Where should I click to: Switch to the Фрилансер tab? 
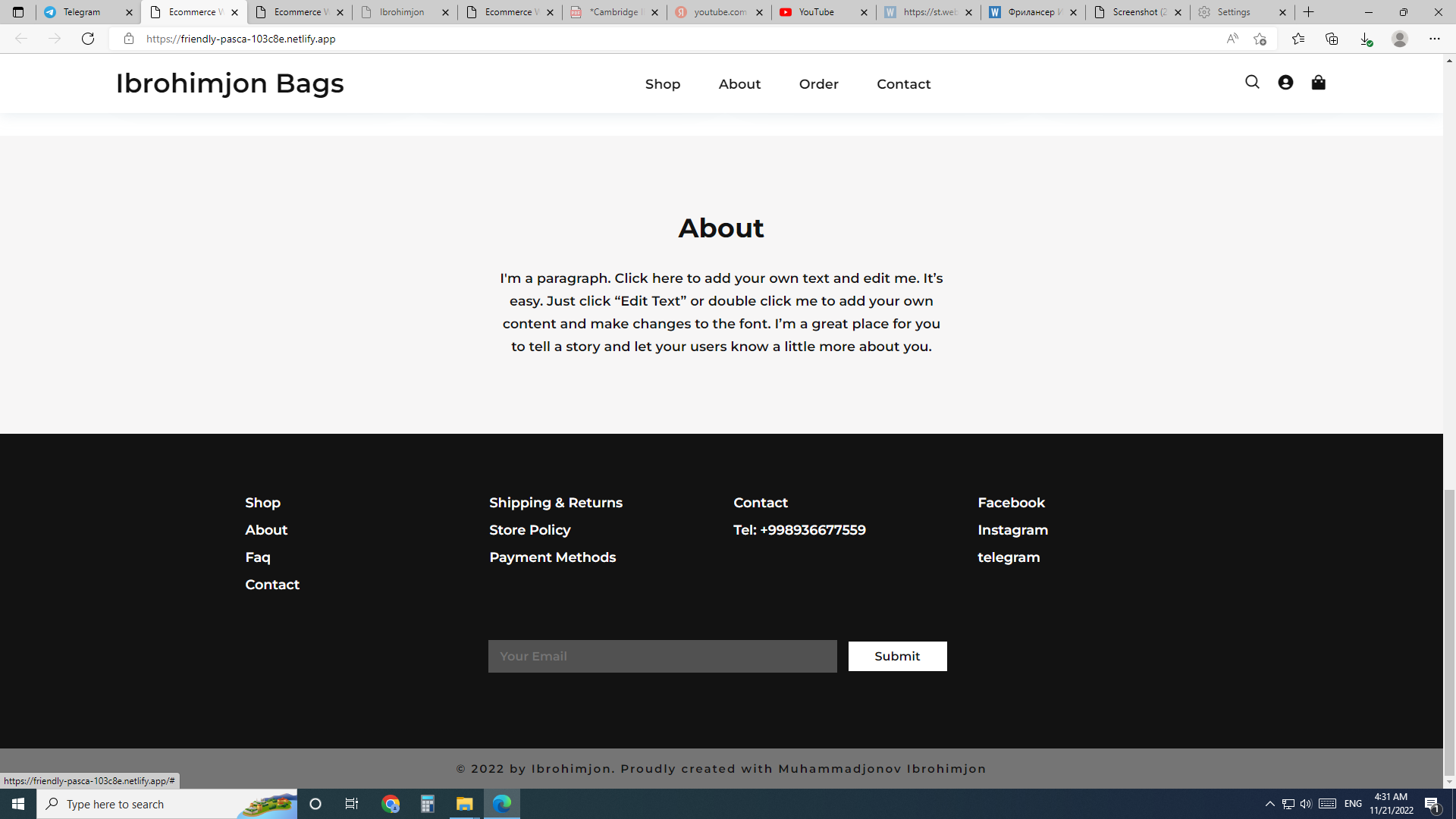click(1031, 12)
